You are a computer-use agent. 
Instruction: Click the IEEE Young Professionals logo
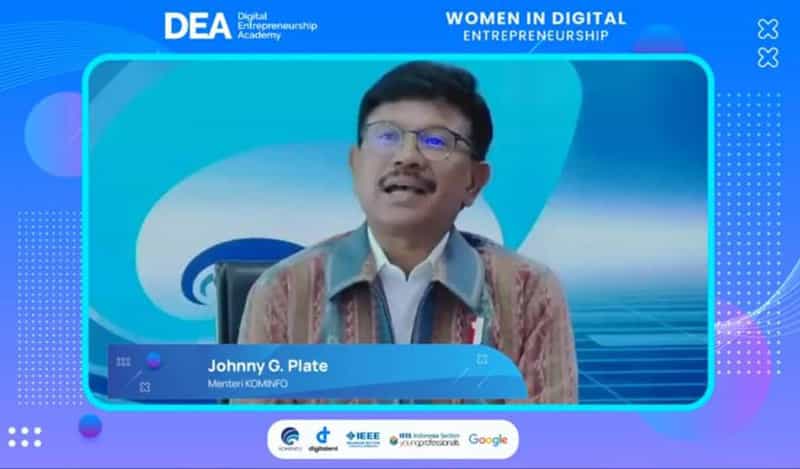(x=424, y=440)
